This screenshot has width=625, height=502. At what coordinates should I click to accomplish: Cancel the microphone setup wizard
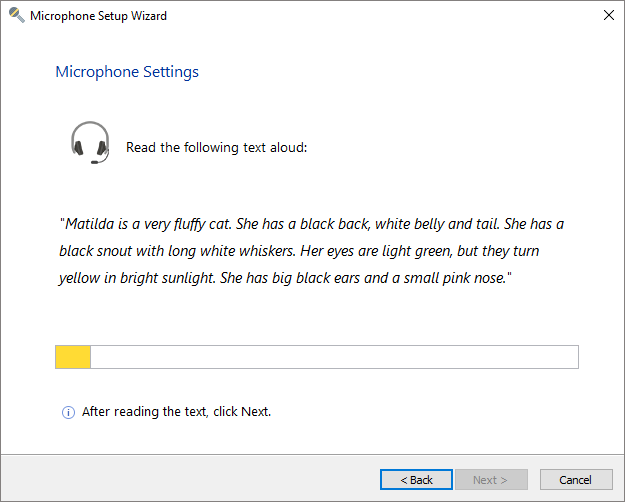pos(576,480)
